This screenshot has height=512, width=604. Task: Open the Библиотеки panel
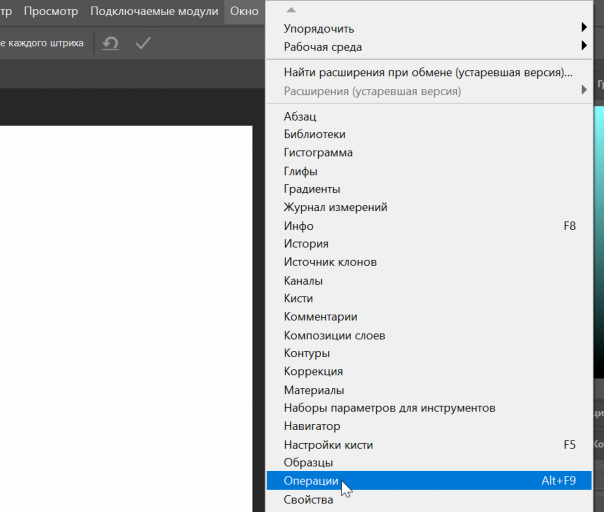429,134
